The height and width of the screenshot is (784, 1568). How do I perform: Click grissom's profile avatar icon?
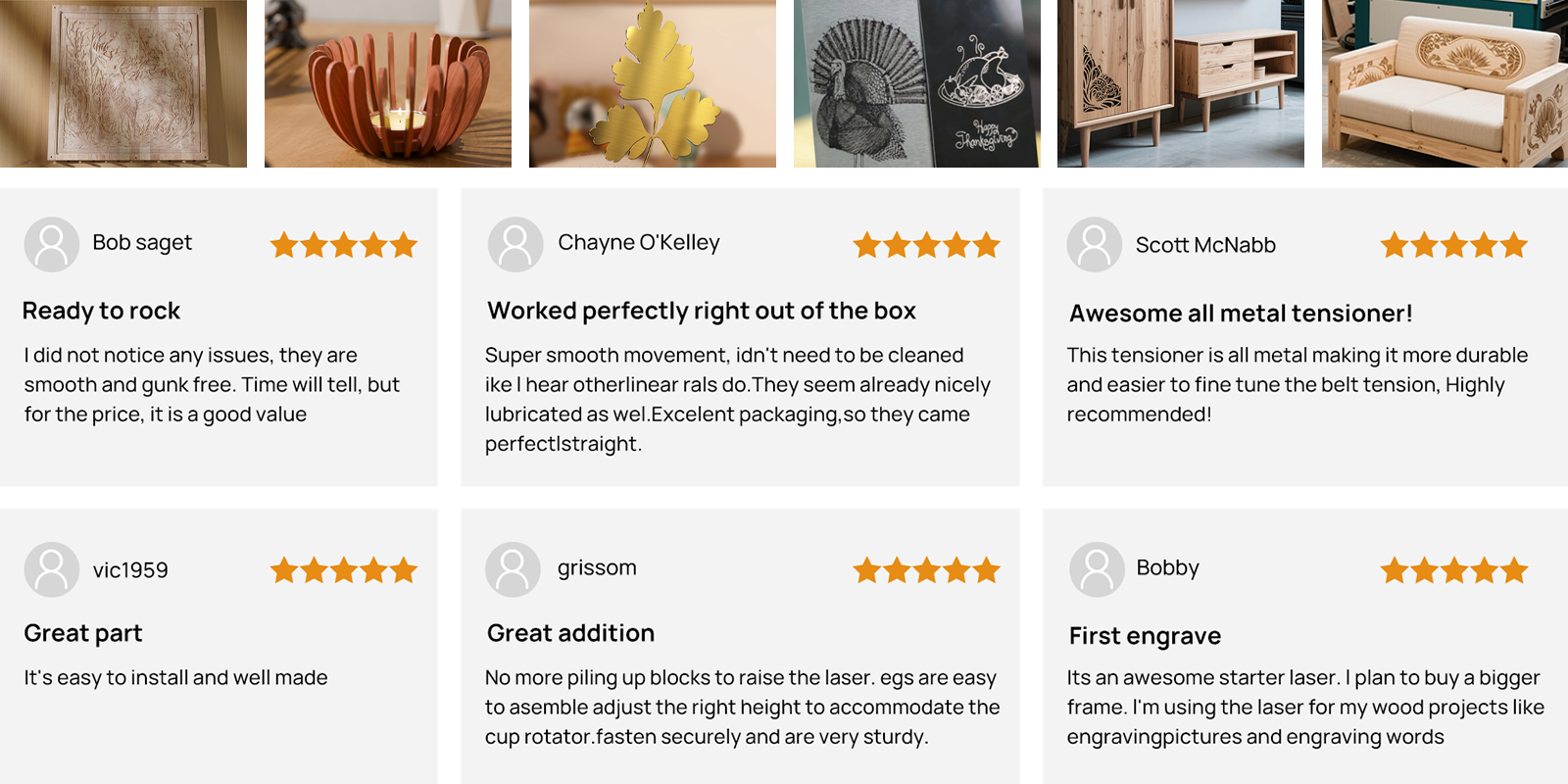coord(513,569)
